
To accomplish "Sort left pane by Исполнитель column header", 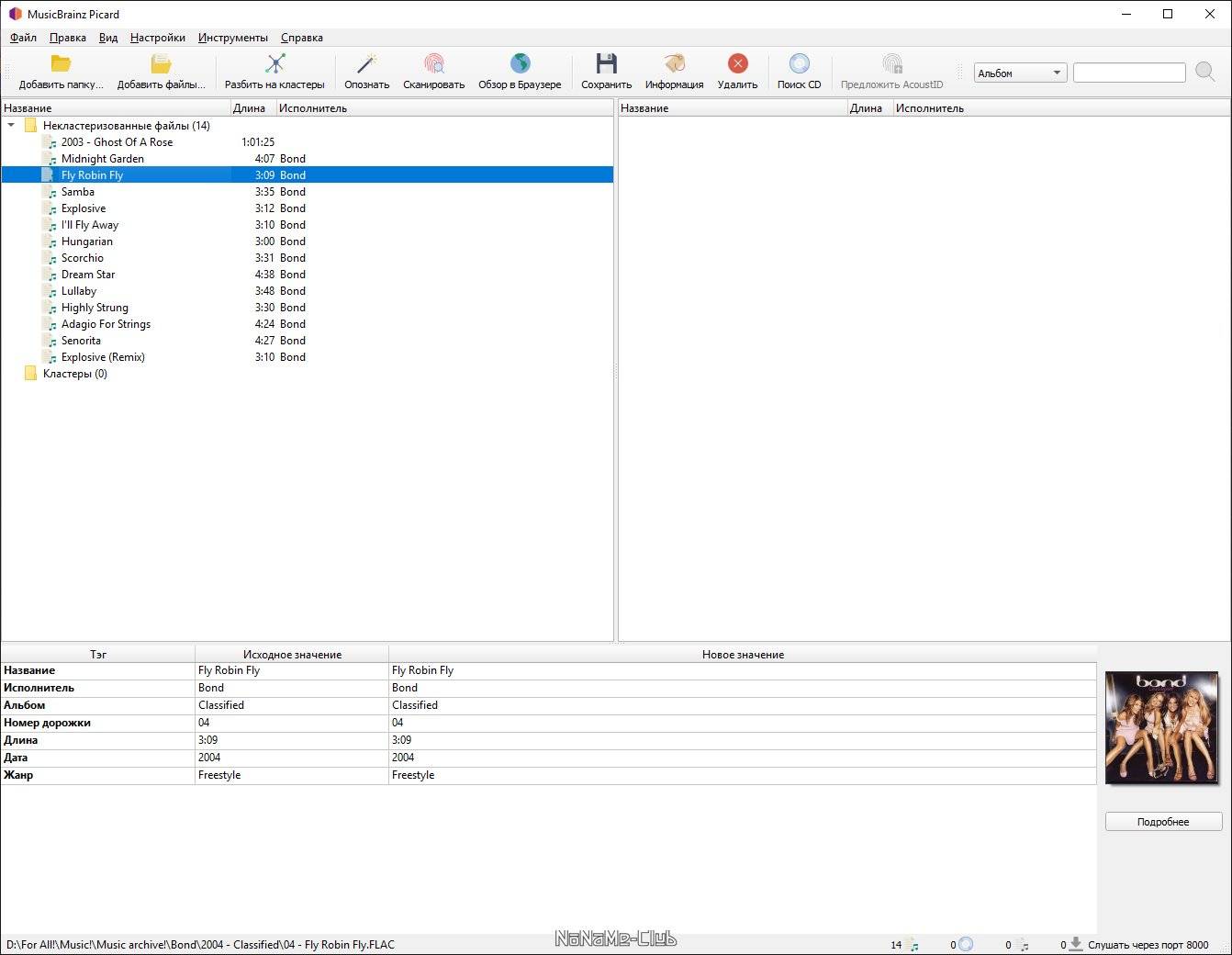I will point(444,108).
